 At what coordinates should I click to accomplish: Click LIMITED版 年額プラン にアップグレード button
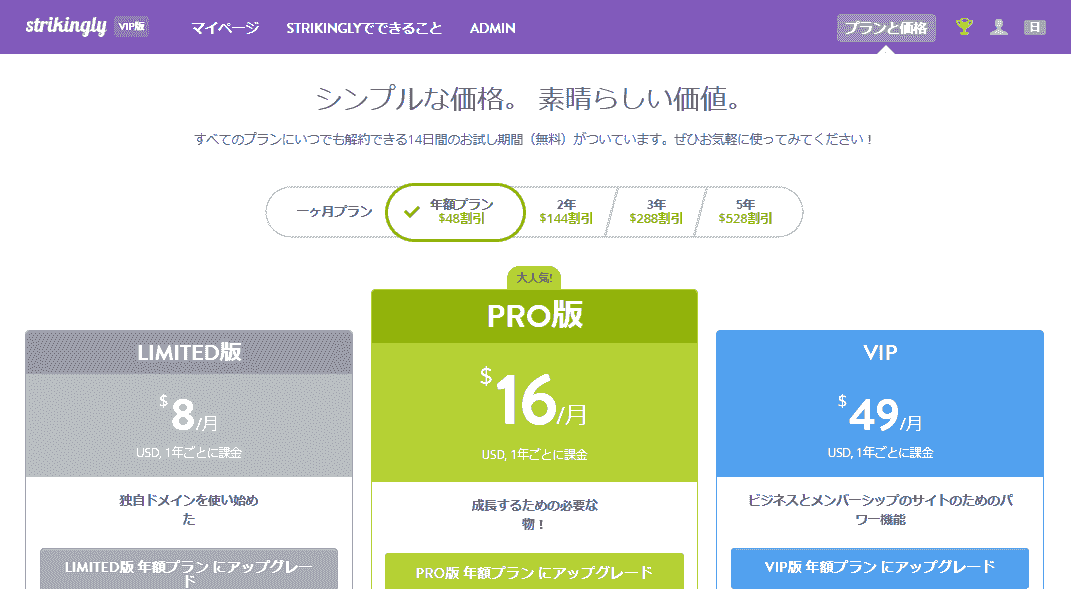click(189, 569)
